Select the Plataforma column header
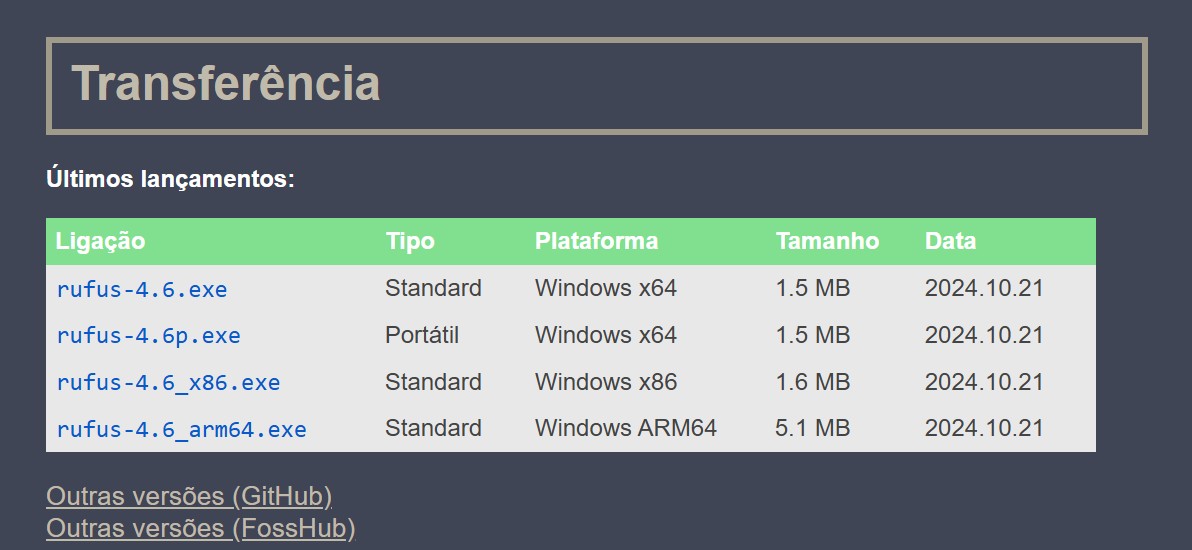1192x550 pixels. [x=596, y=241]
